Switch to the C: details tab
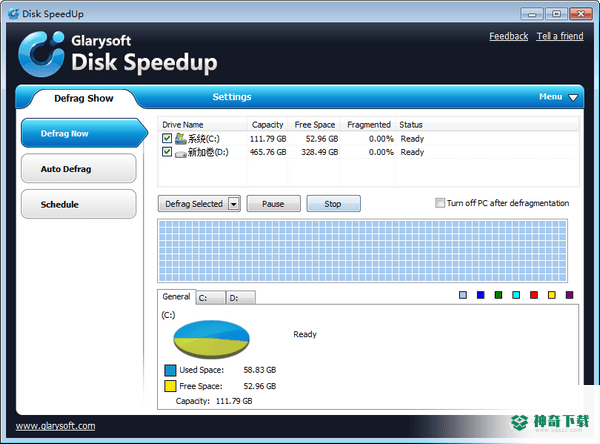The width and height of the screenshot is (600, 444). click(x=211, y=298)
